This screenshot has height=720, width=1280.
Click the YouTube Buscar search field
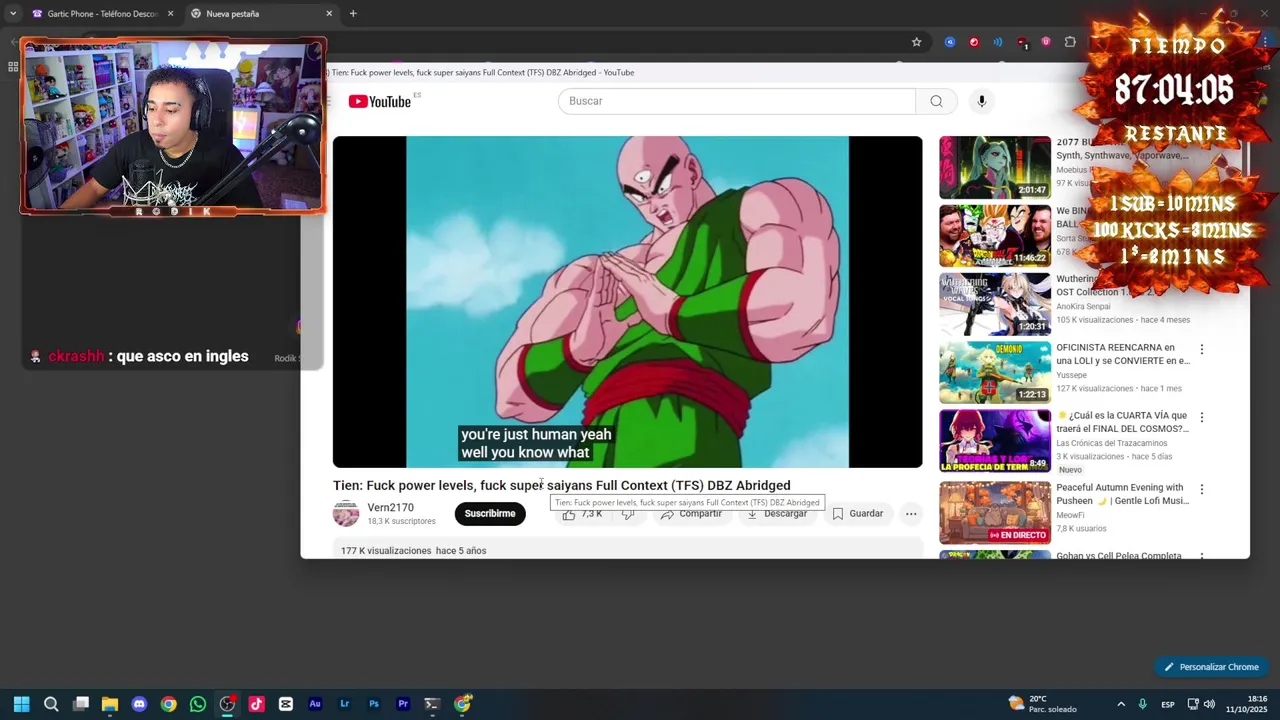(737, 101)
